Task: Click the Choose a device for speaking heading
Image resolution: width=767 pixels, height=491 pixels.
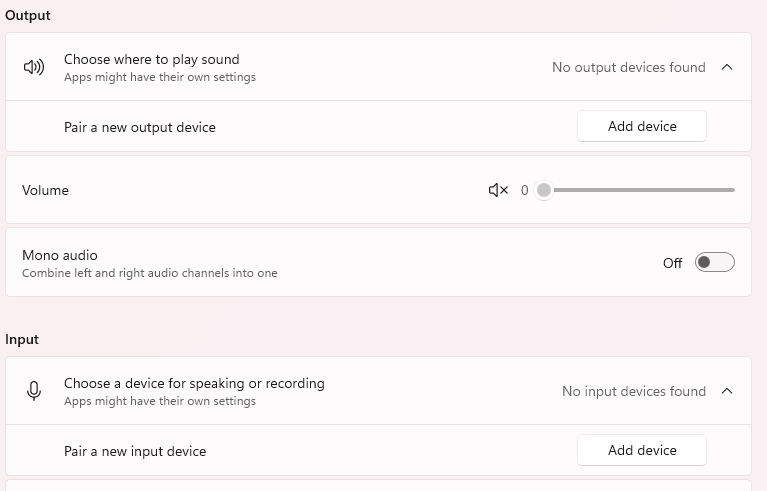Action: pos(194,383)
